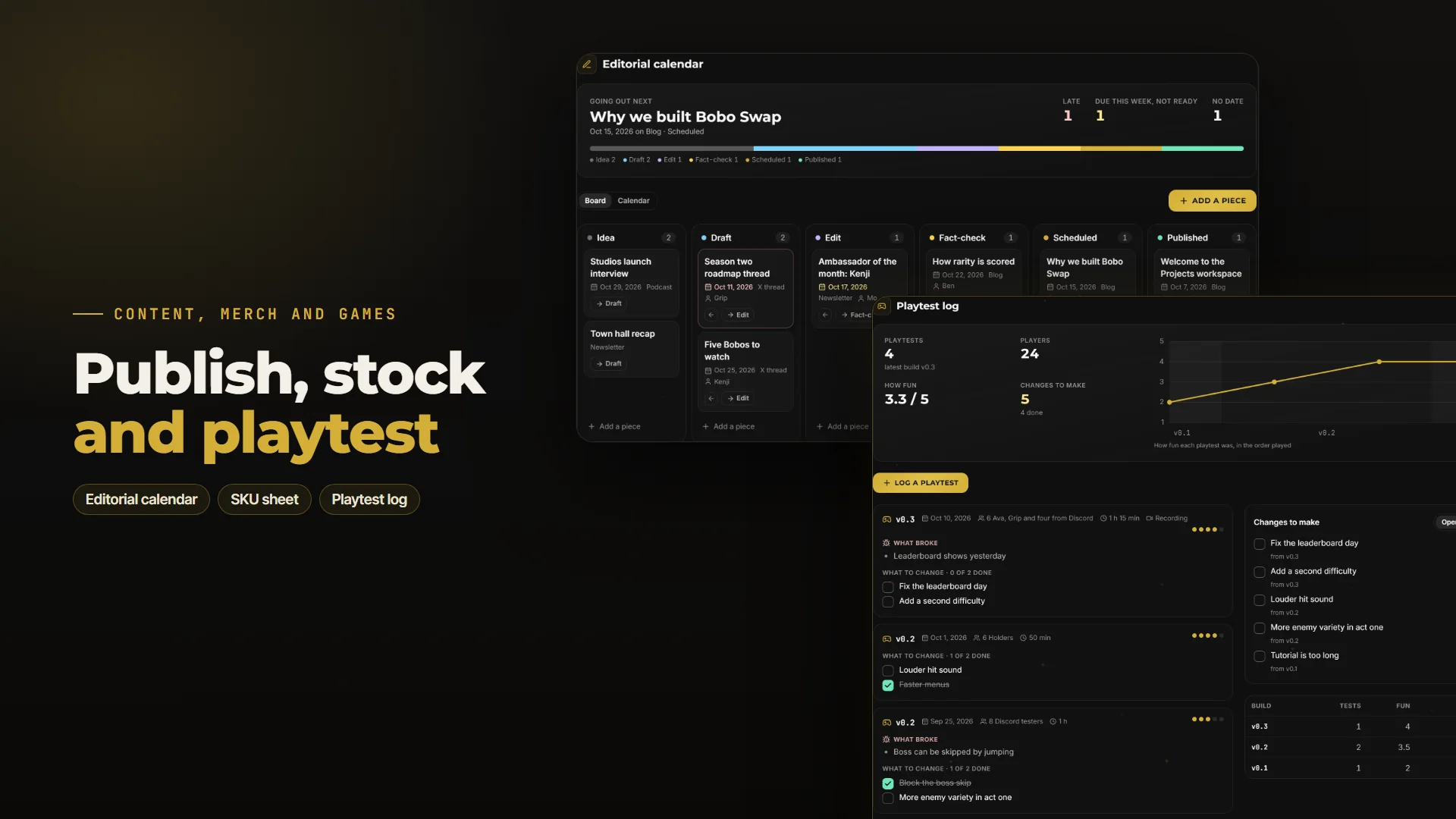Click the camera icon beside Recording
Image resolution: width=1456 pixels, height=819 pixels.
[1150, 519]
